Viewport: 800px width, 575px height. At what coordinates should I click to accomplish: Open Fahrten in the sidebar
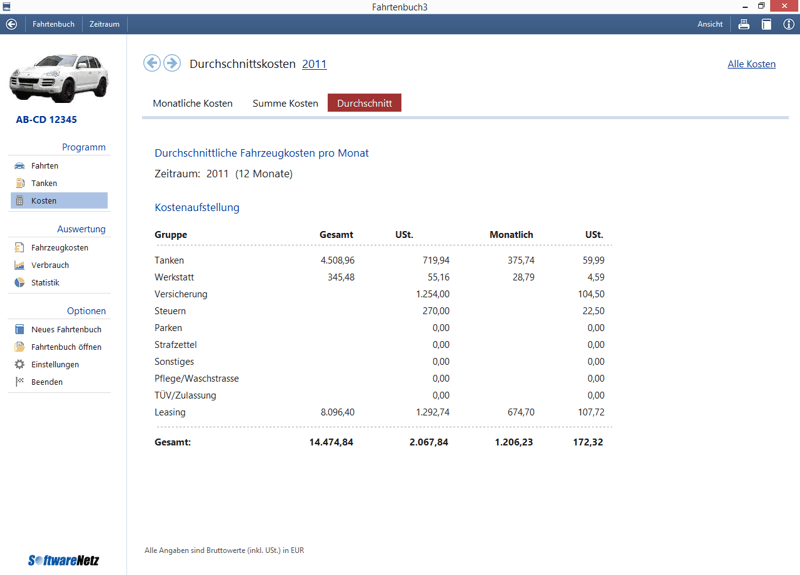click(44, 166)
